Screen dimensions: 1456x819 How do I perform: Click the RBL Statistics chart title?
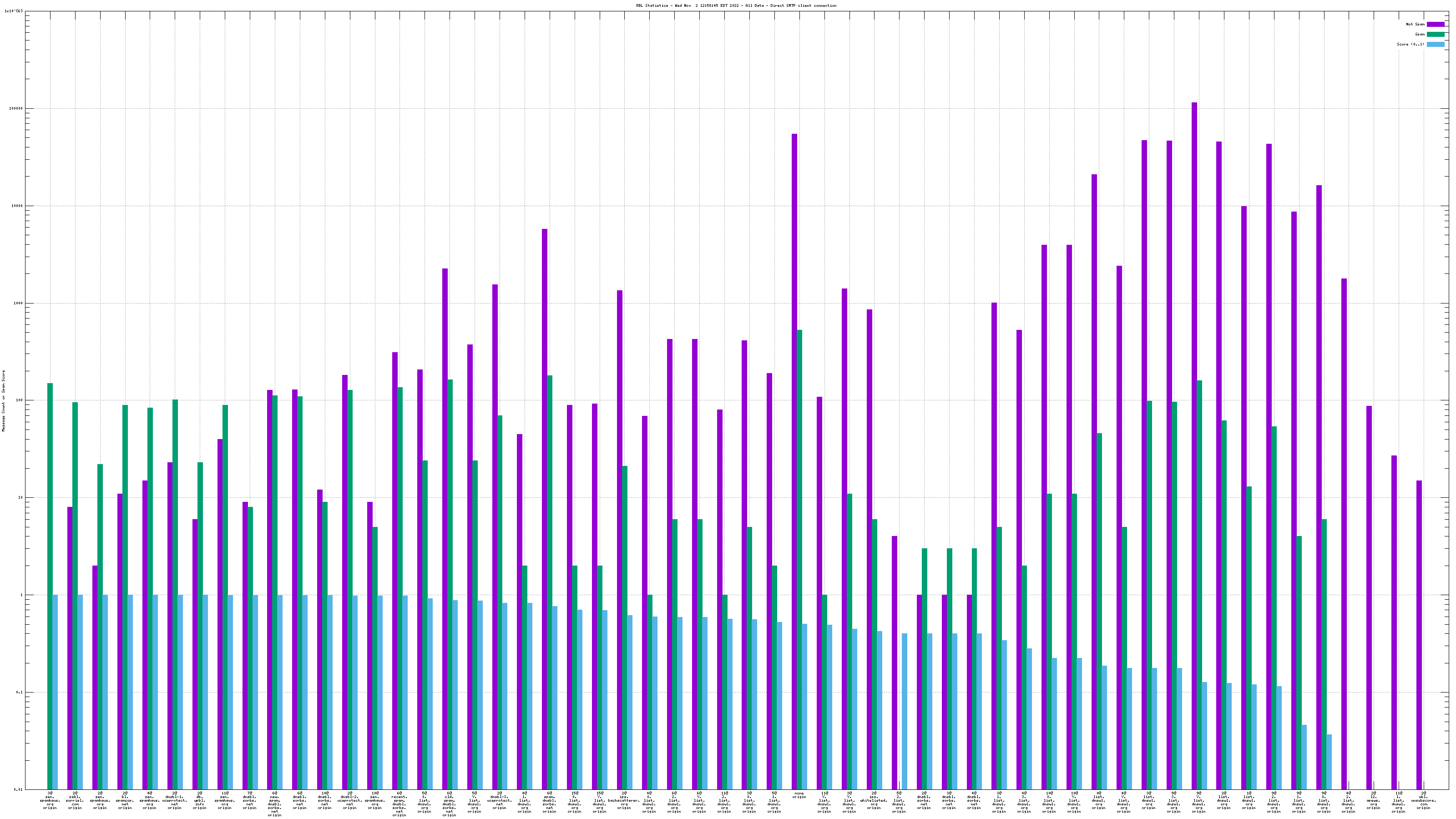[736, 5]
